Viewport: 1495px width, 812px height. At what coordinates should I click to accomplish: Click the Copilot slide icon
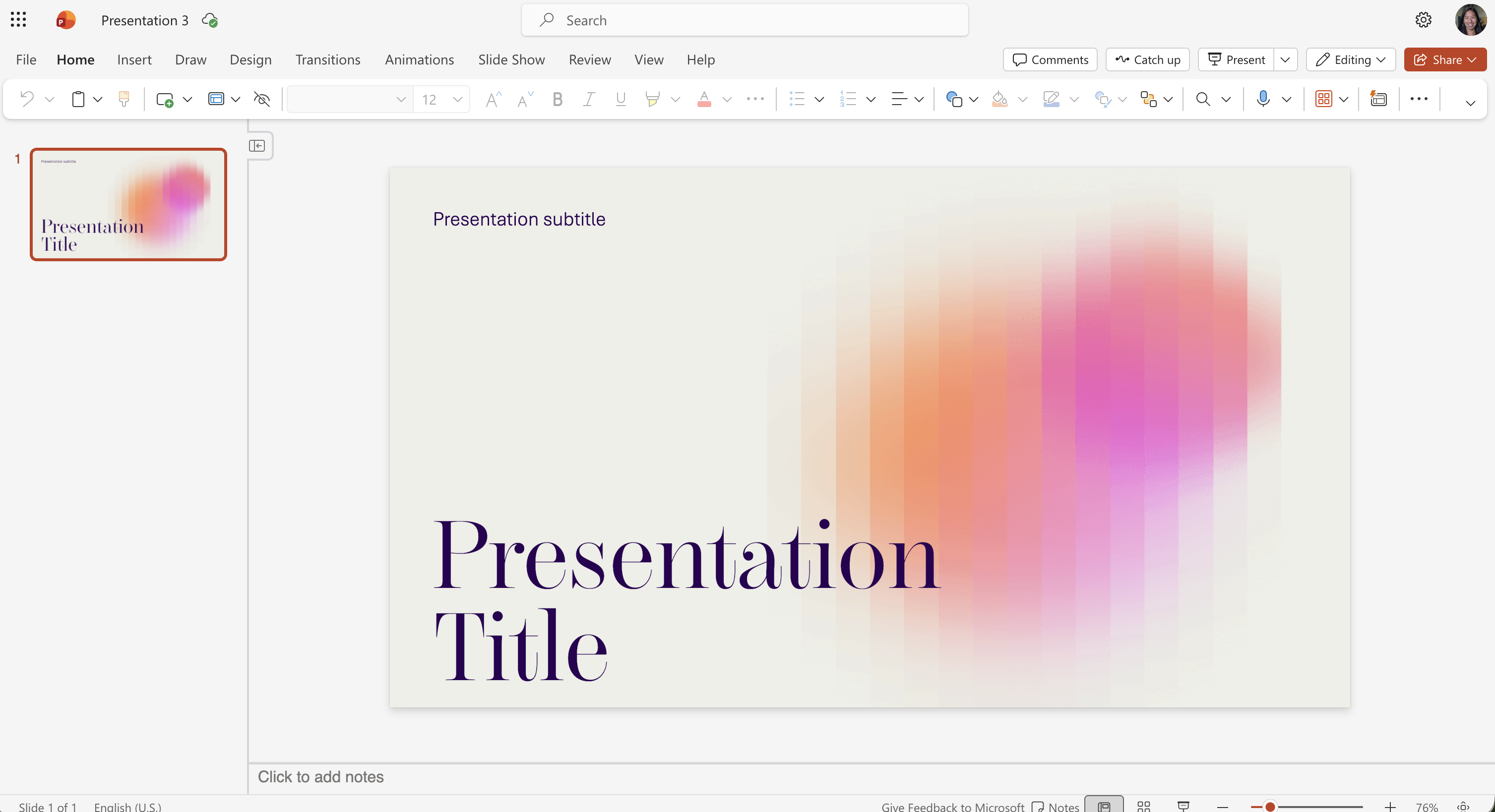pyautogui.click(x=1378, y=99)
